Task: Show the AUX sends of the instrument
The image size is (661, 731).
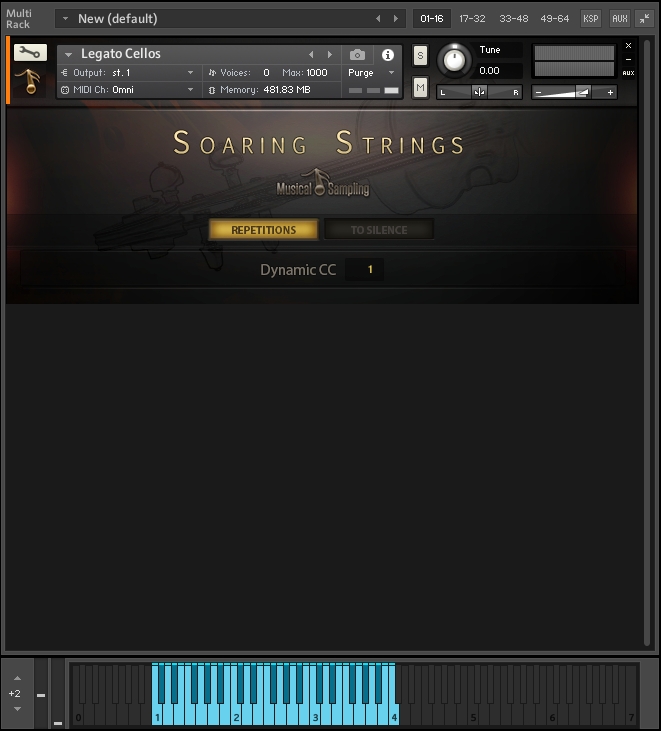Action: point(628,73)
